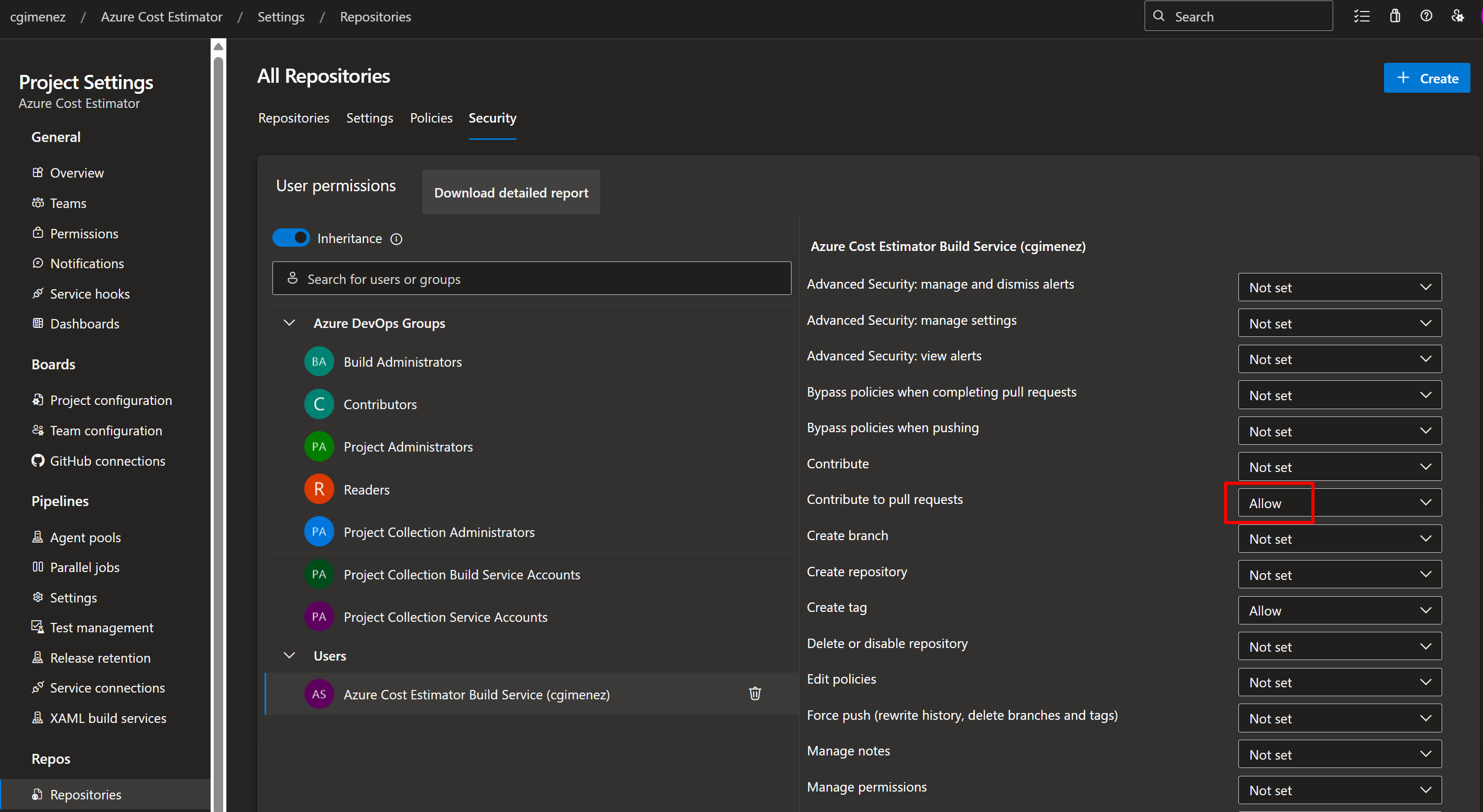Open the Manage notes permission dropdown
Viewport: 1483px width, 812px height.
click(1339, 754)
